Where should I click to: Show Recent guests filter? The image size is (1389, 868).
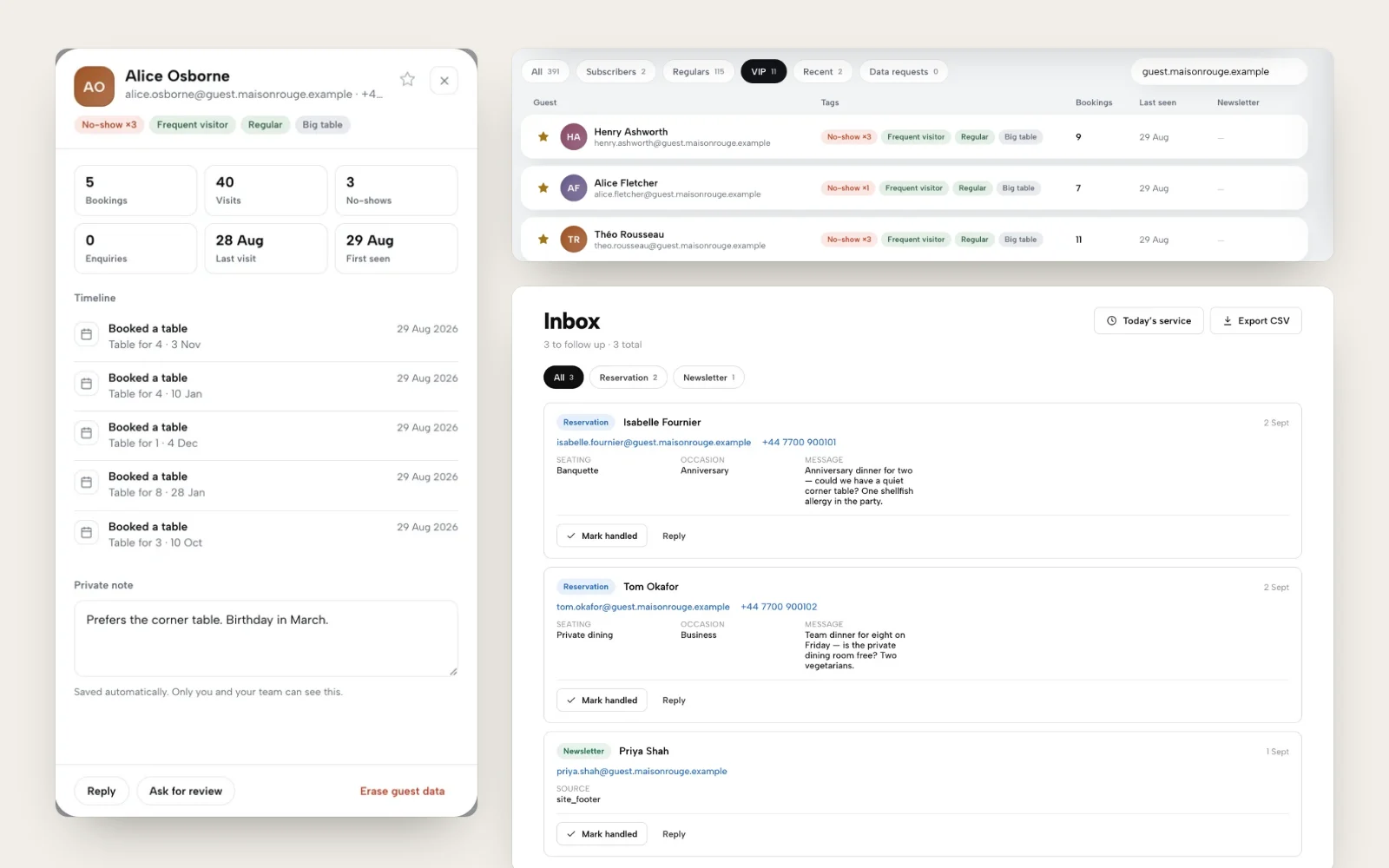pos(823,72)
